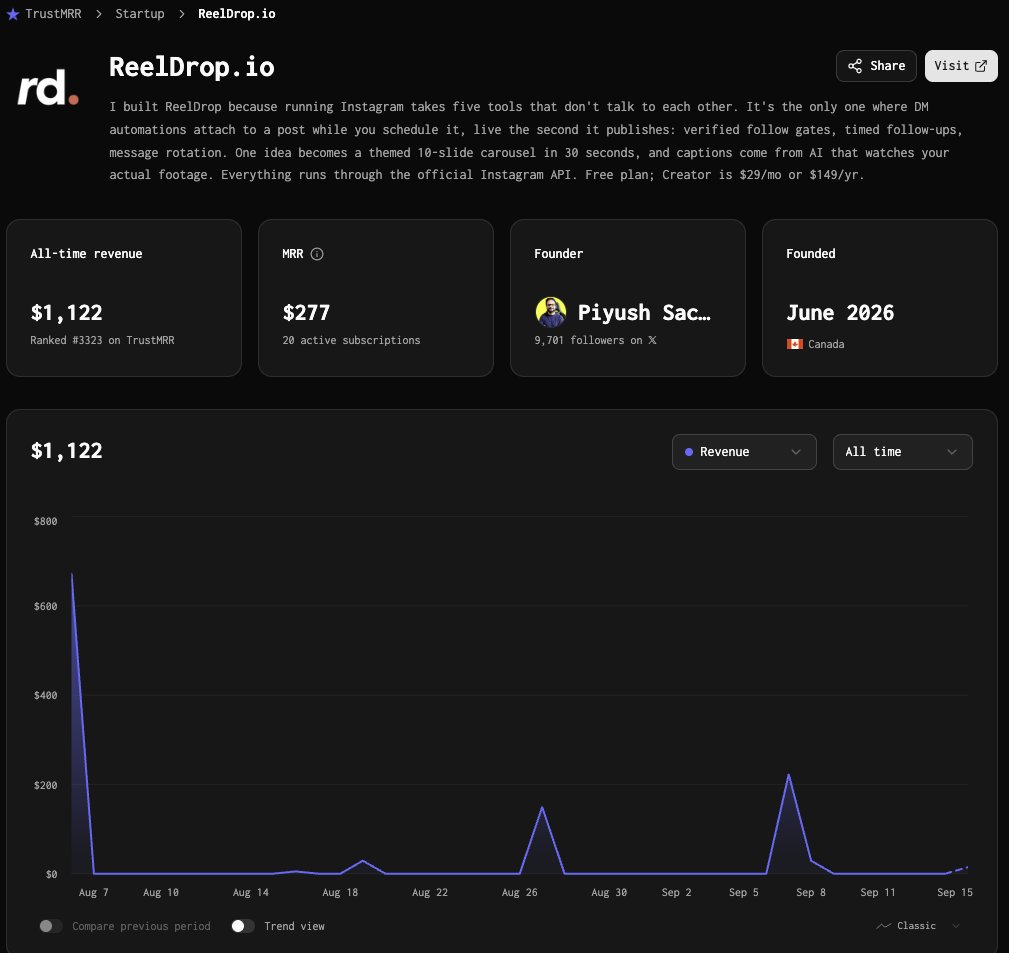1009x953 pixels.
Task: Click the Aug 27 revenue peak on chart
Action: pyautogui.click(x=542, y=808)
